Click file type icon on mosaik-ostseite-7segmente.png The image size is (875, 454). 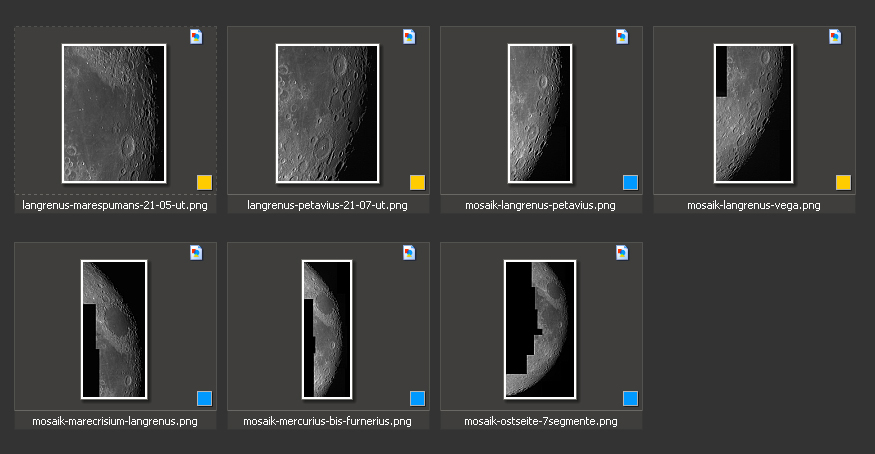click(622, 253)
